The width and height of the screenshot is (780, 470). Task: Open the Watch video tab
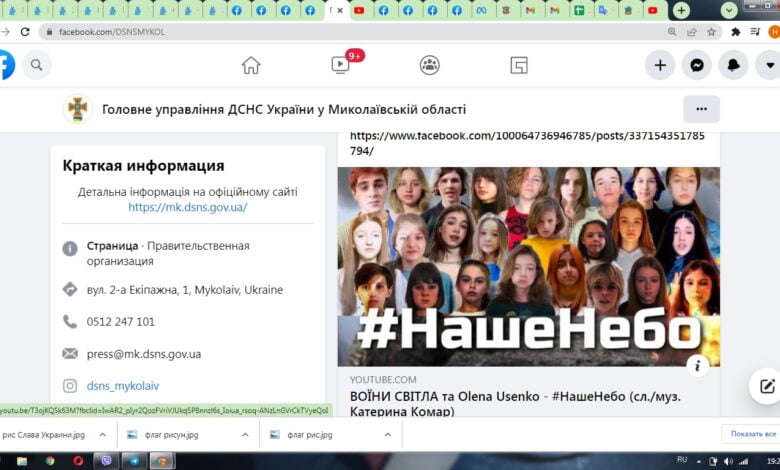click(x=340, y=65)
